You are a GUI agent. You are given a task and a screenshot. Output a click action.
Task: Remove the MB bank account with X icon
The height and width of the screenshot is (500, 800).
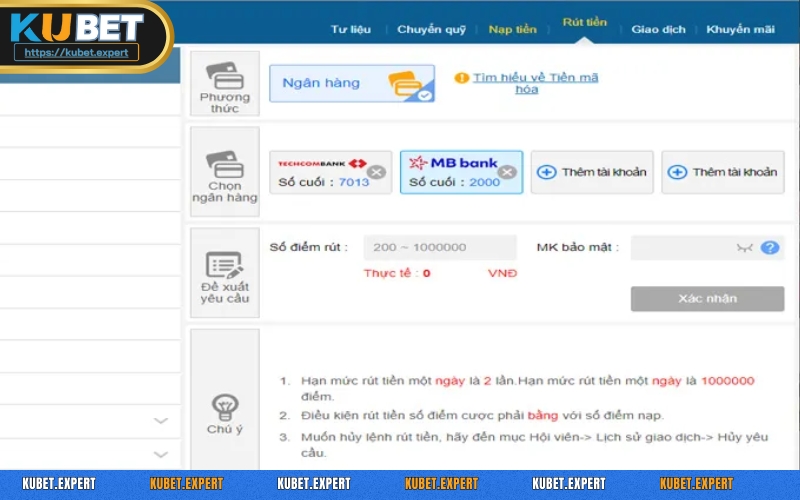point(507,172)
